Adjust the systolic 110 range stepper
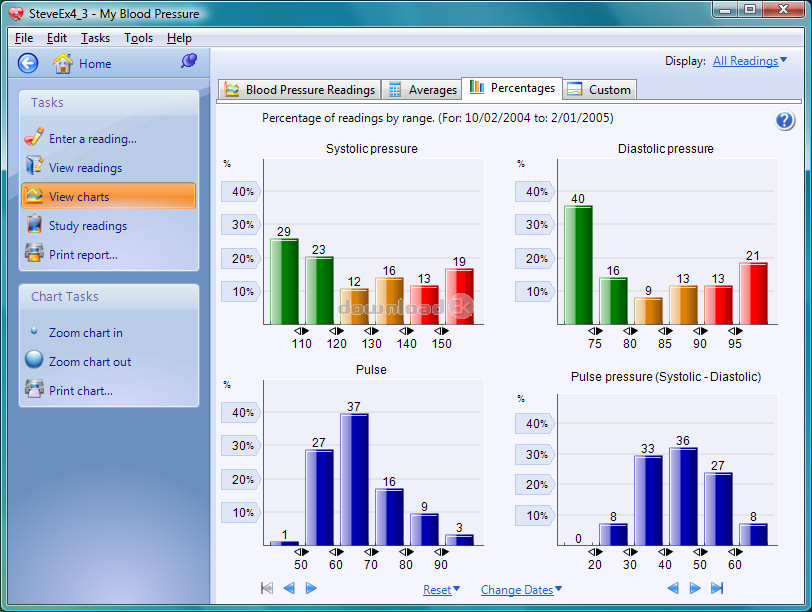This screenshot has width=812, height=612. (x=301, y=330)
